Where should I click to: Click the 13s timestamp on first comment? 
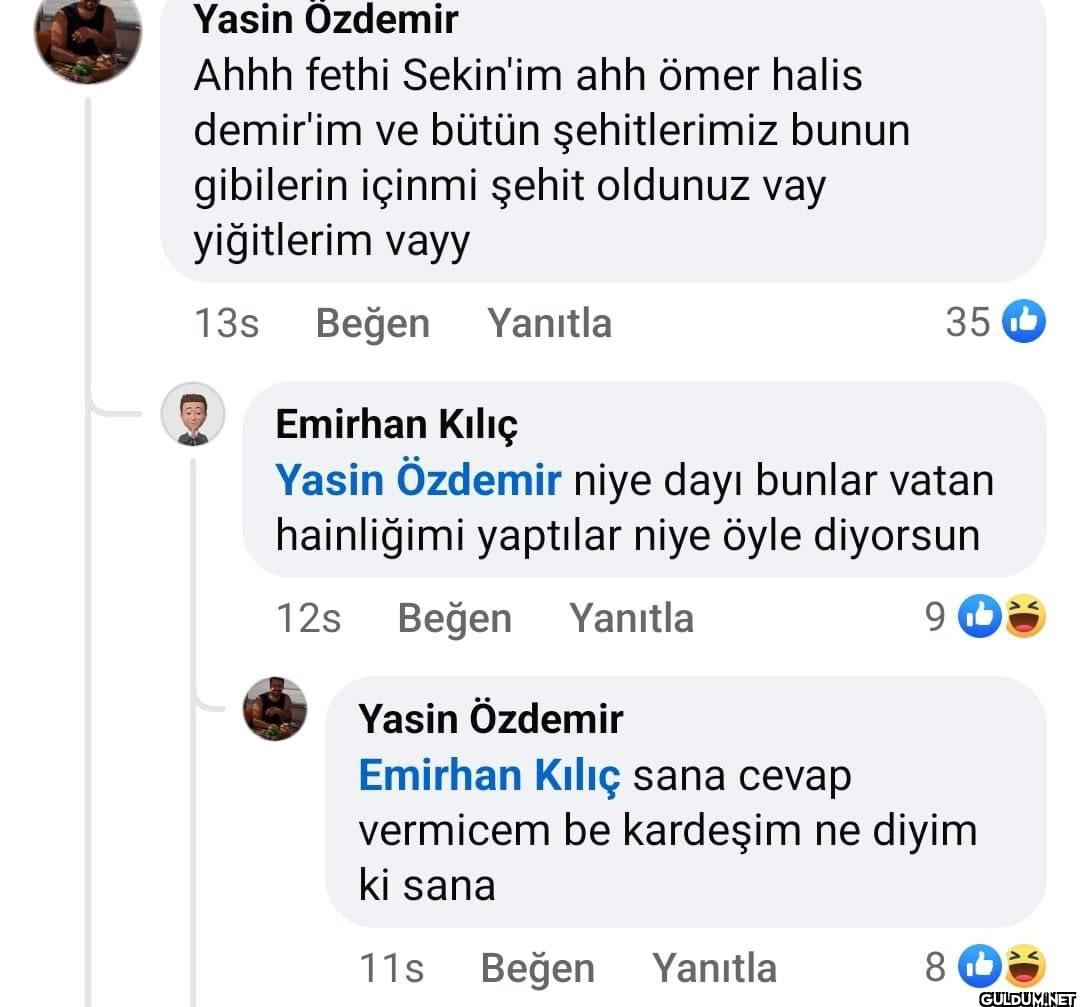[226, 323]
